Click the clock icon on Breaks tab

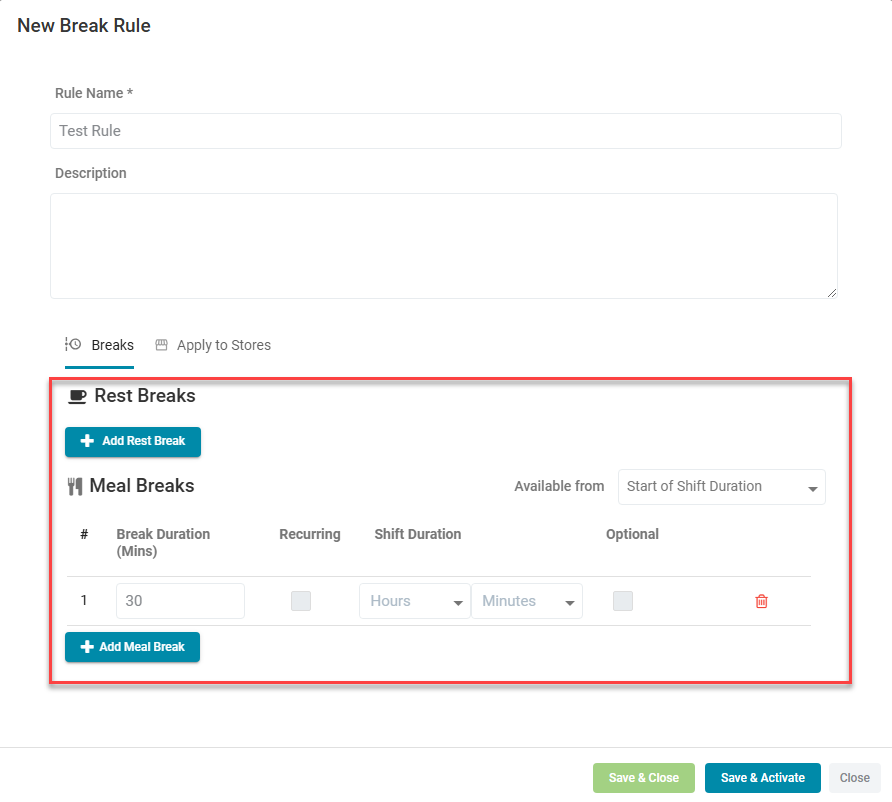click(73, 344)
